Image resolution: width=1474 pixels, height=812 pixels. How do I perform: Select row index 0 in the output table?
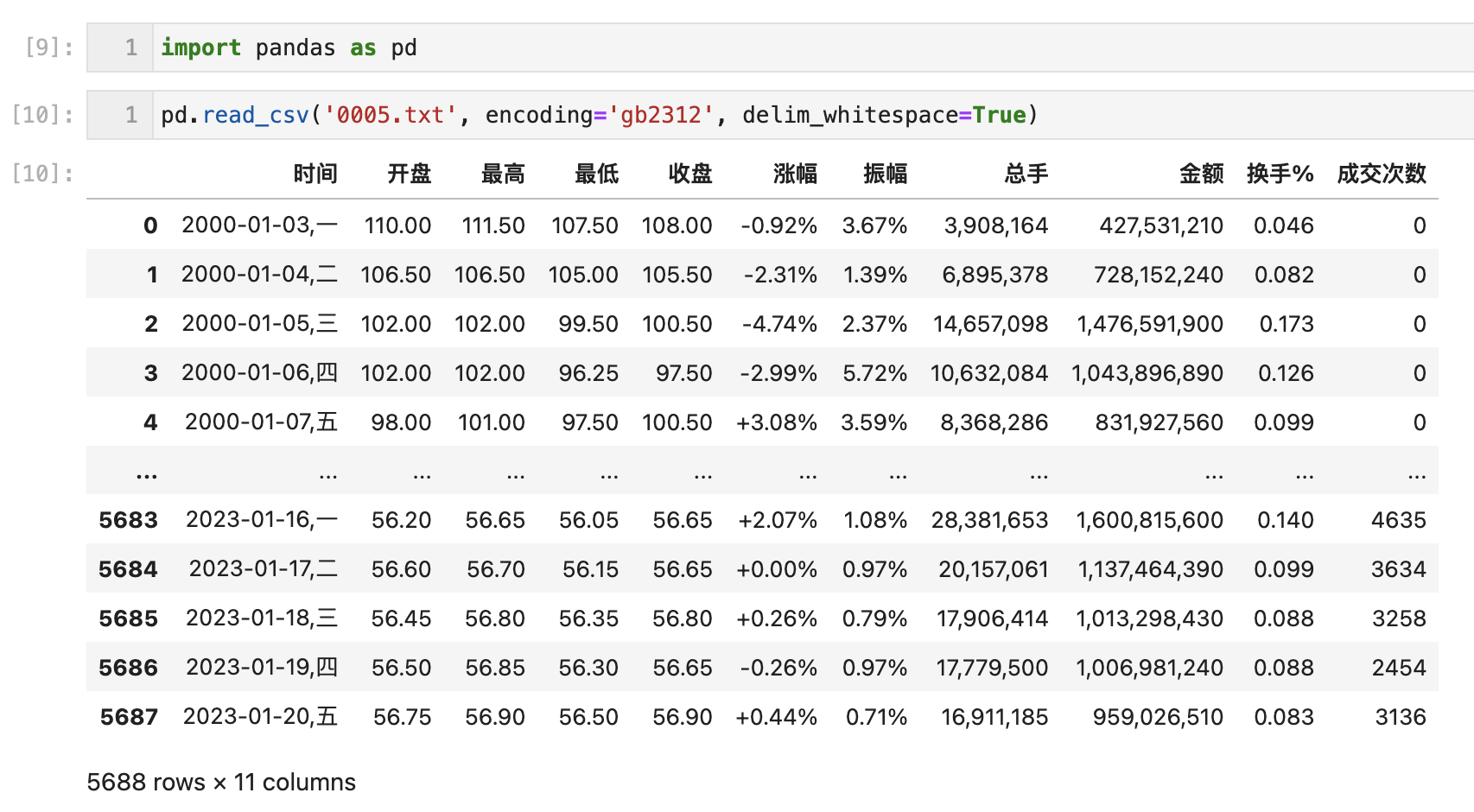click(149, 225)
